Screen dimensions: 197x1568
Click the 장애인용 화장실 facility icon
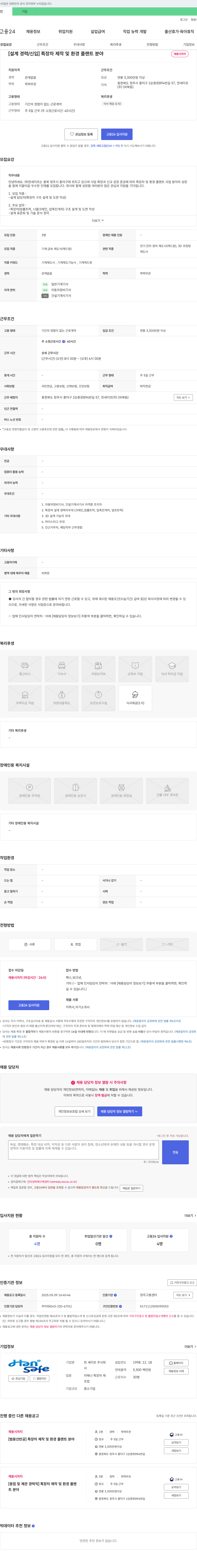121,791
